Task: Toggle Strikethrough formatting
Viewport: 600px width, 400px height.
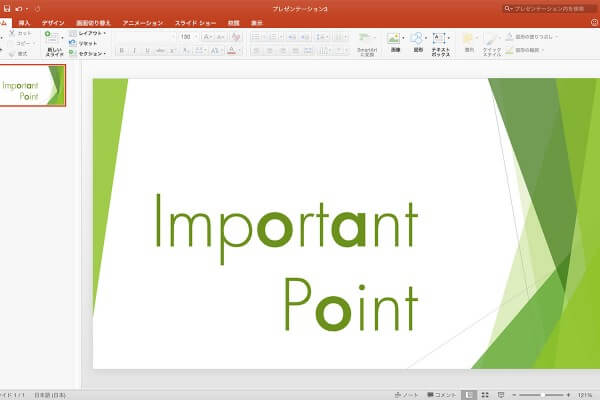Action: (x=160, y=51)
